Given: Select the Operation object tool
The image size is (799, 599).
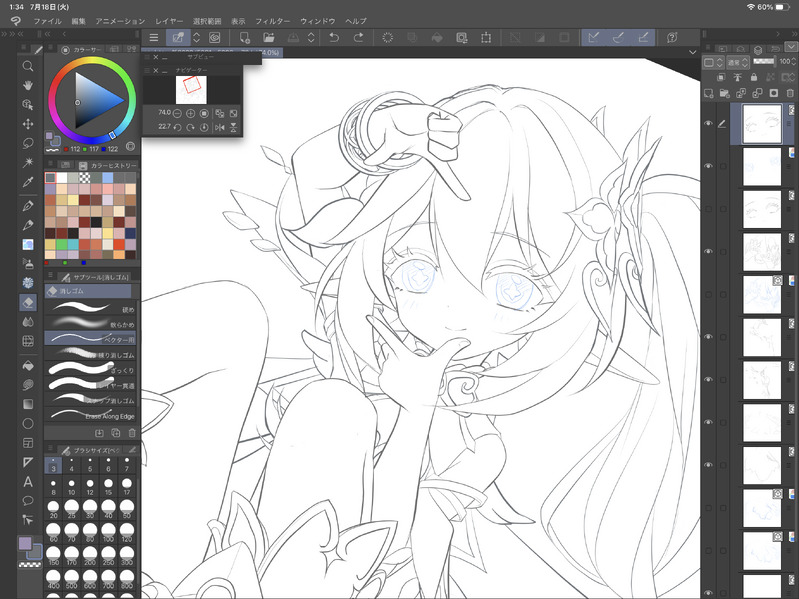Looking at the screenshot, I should 28,104.
